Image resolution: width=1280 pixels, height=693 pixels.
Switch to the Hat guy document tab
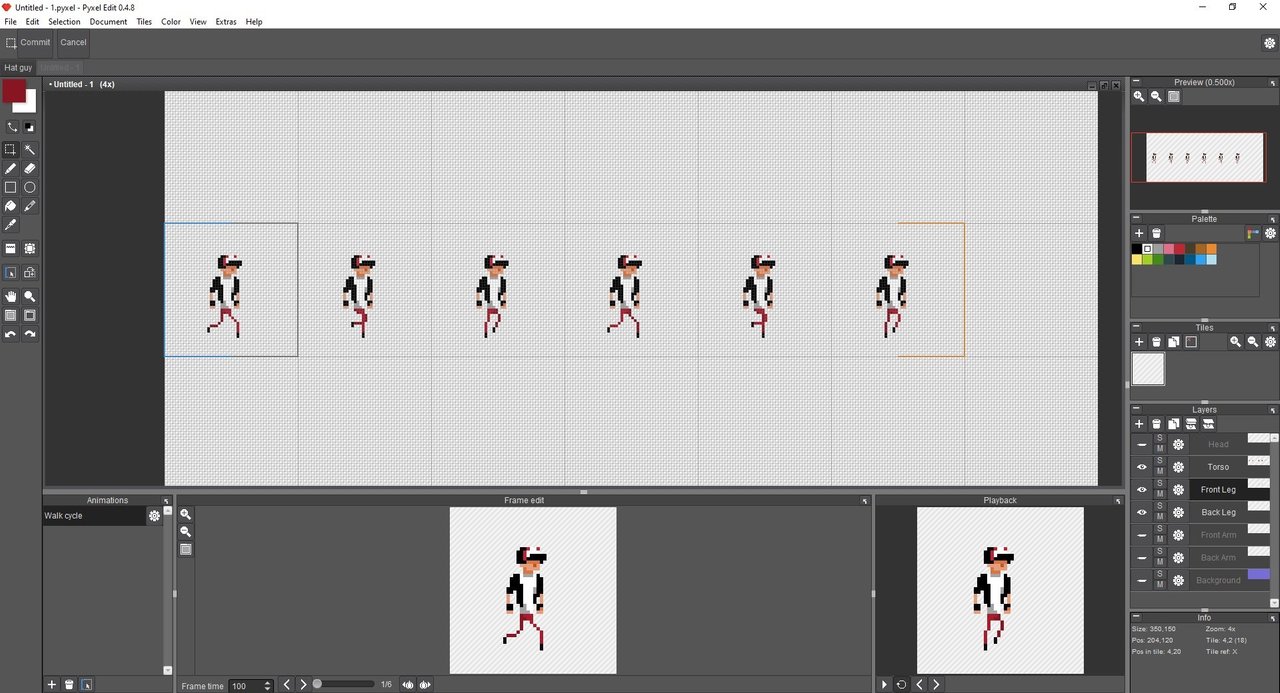[18, 68]
